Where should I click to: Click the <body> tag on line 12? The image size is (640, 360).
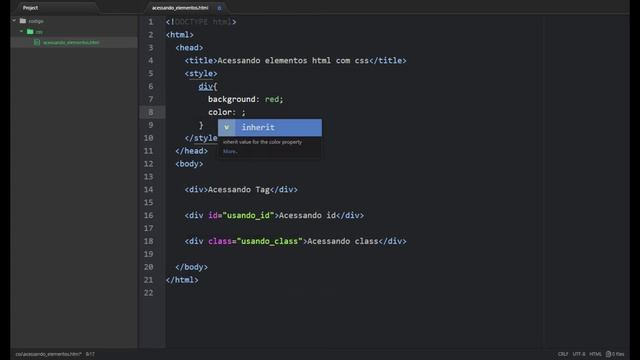click(189, 164)
